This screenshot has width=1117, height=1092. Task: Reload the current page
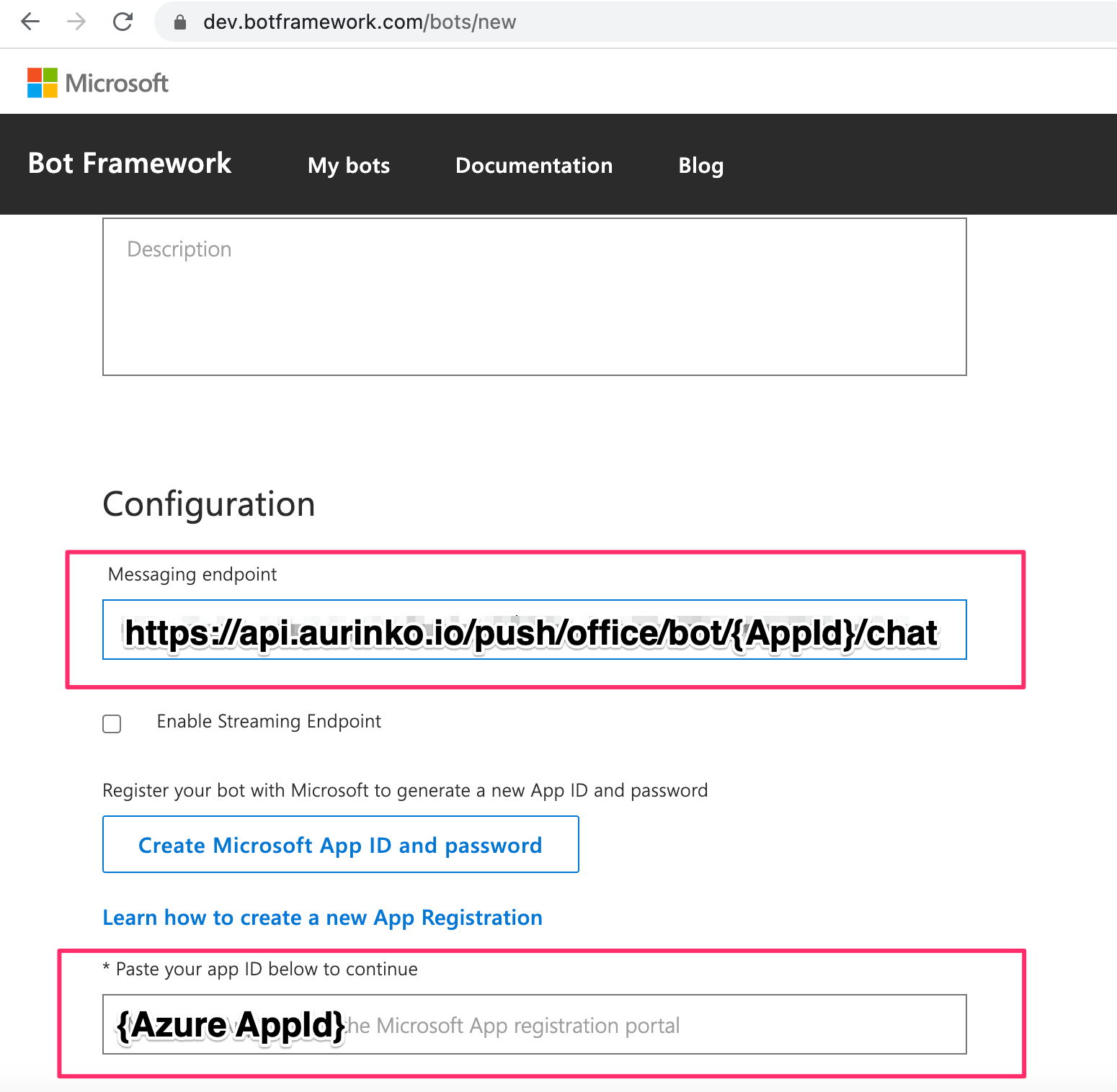point(123,22)
